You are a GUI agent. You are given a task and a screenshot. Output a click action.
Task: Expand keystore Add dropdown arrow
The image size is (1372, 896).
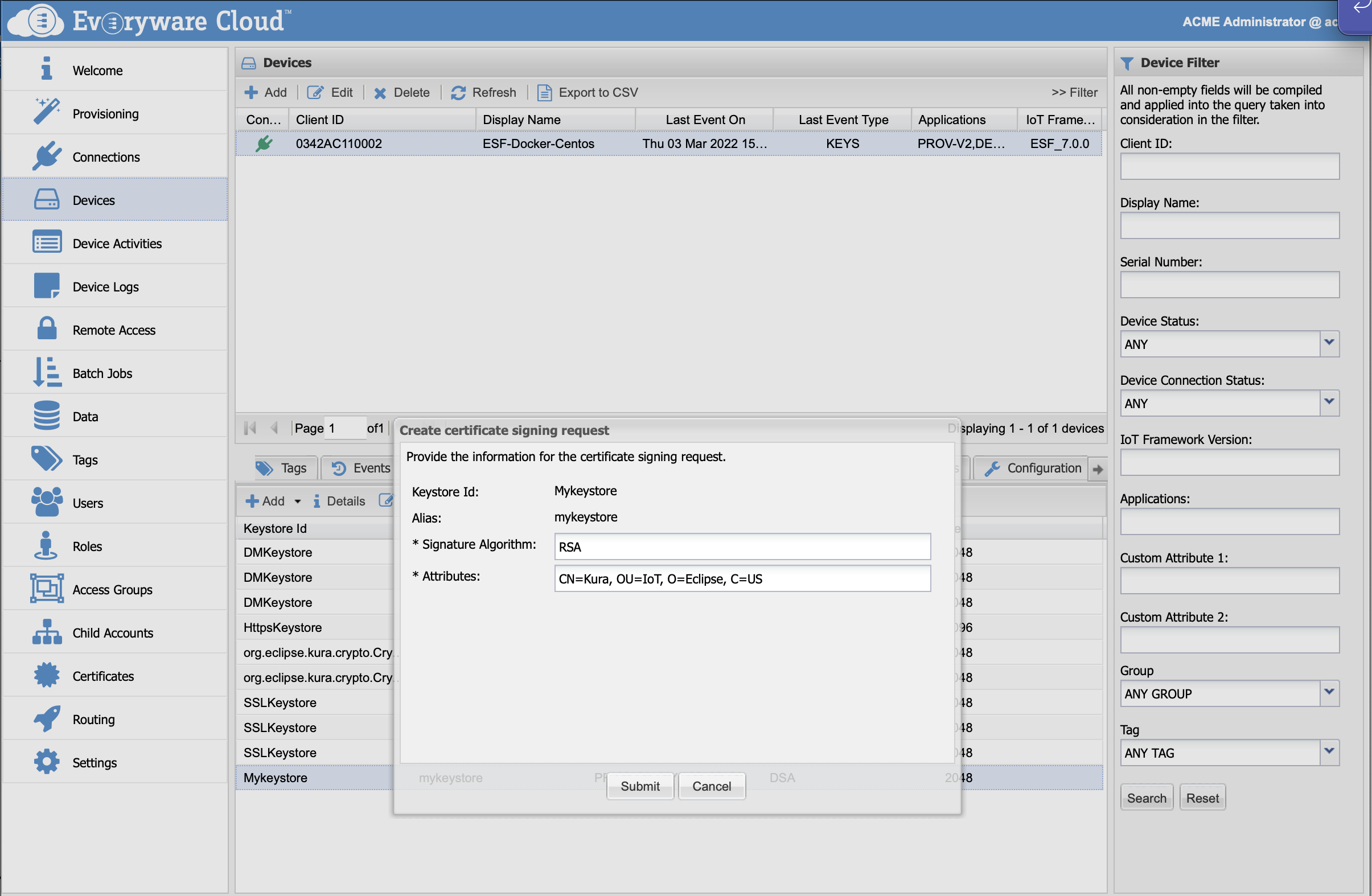(298, 501)
